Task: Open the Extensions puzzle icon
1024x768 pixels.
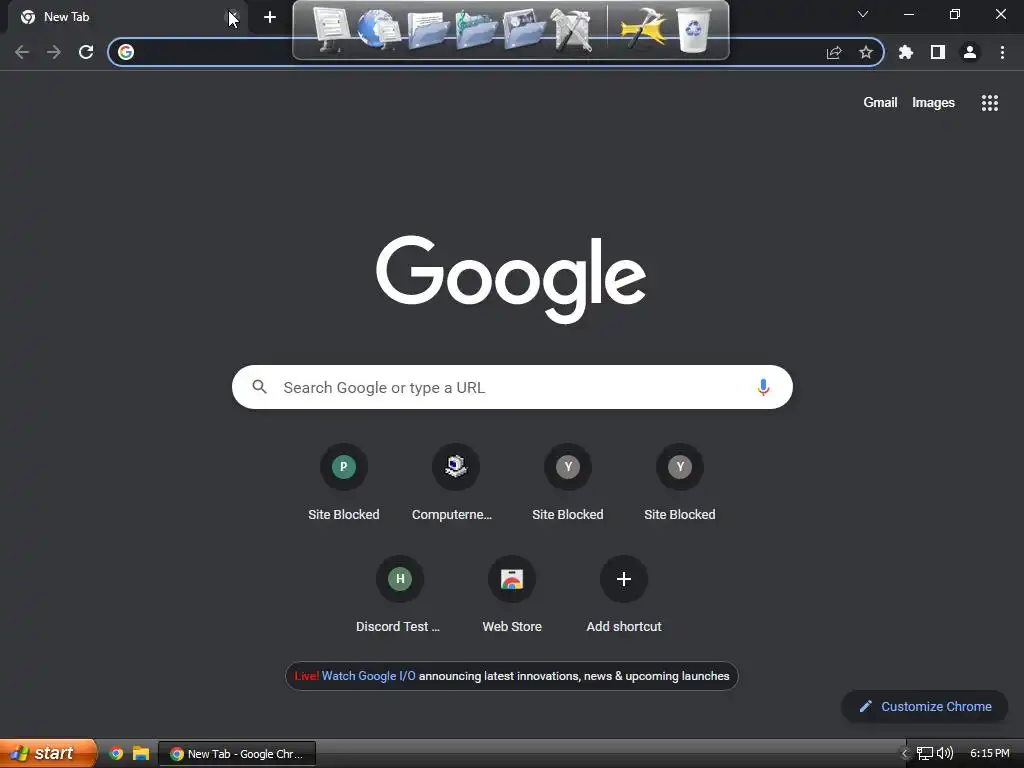Action: pos(906,52)
